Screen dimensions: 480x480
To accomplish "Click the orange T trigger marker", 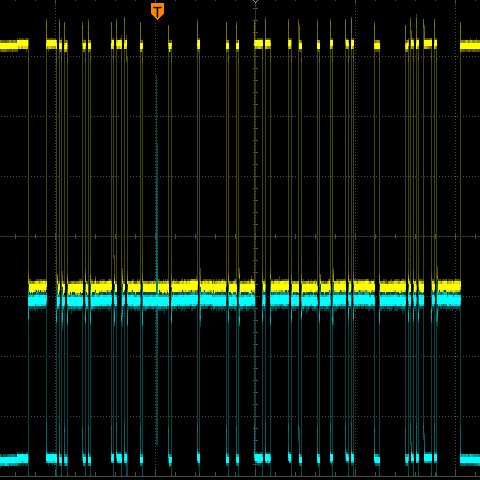I will click(x=157, y=11).
